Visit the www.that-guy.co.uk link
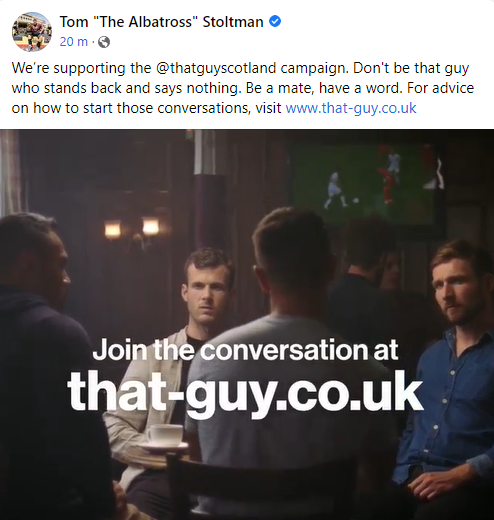The image size is (494, 520). tap(351, 108)
